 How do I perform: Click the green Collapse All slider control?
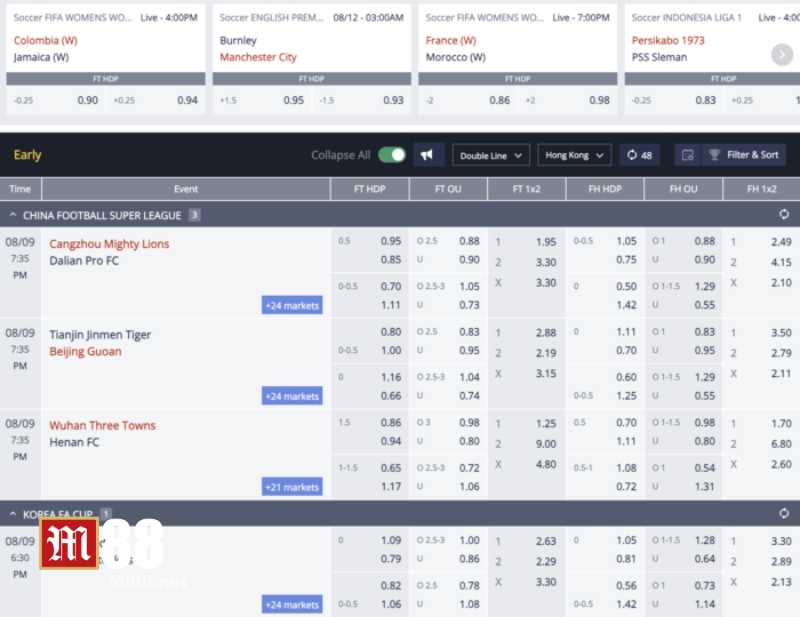tap(396, 155)
